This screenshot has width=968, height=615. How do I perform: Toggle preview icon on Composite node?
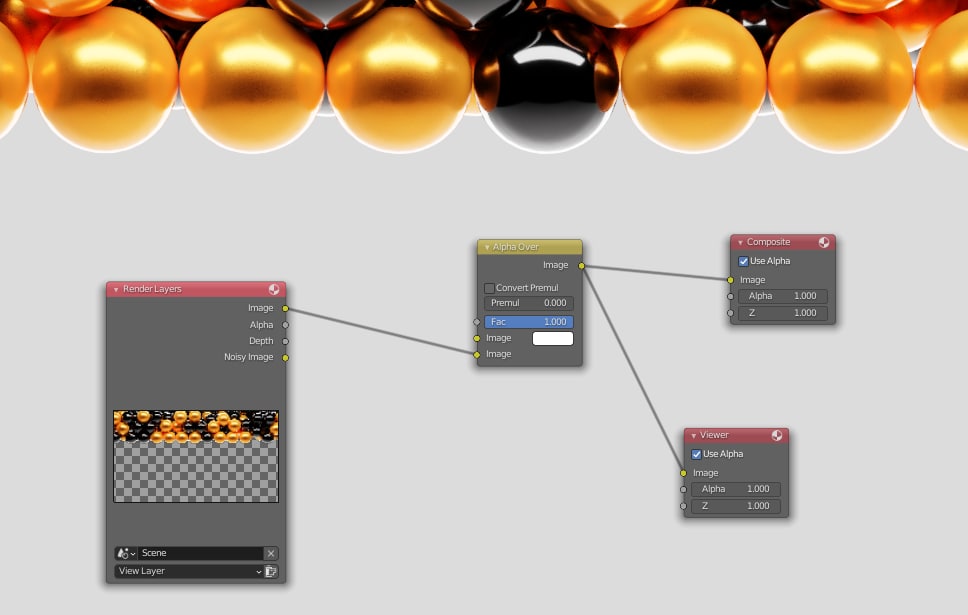click(824, 242)
